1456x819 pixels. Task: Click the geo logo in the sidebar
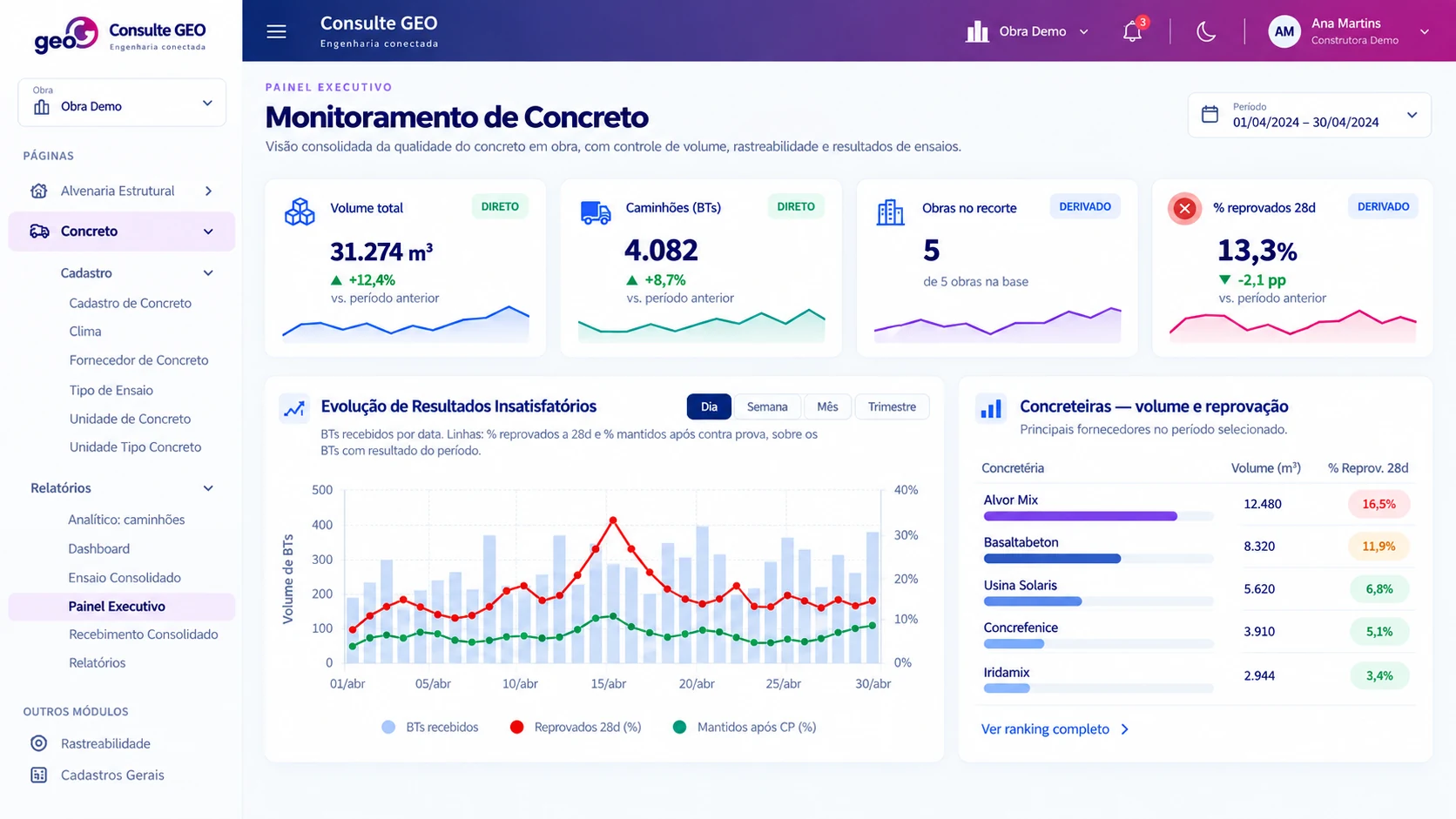point(66,34)
